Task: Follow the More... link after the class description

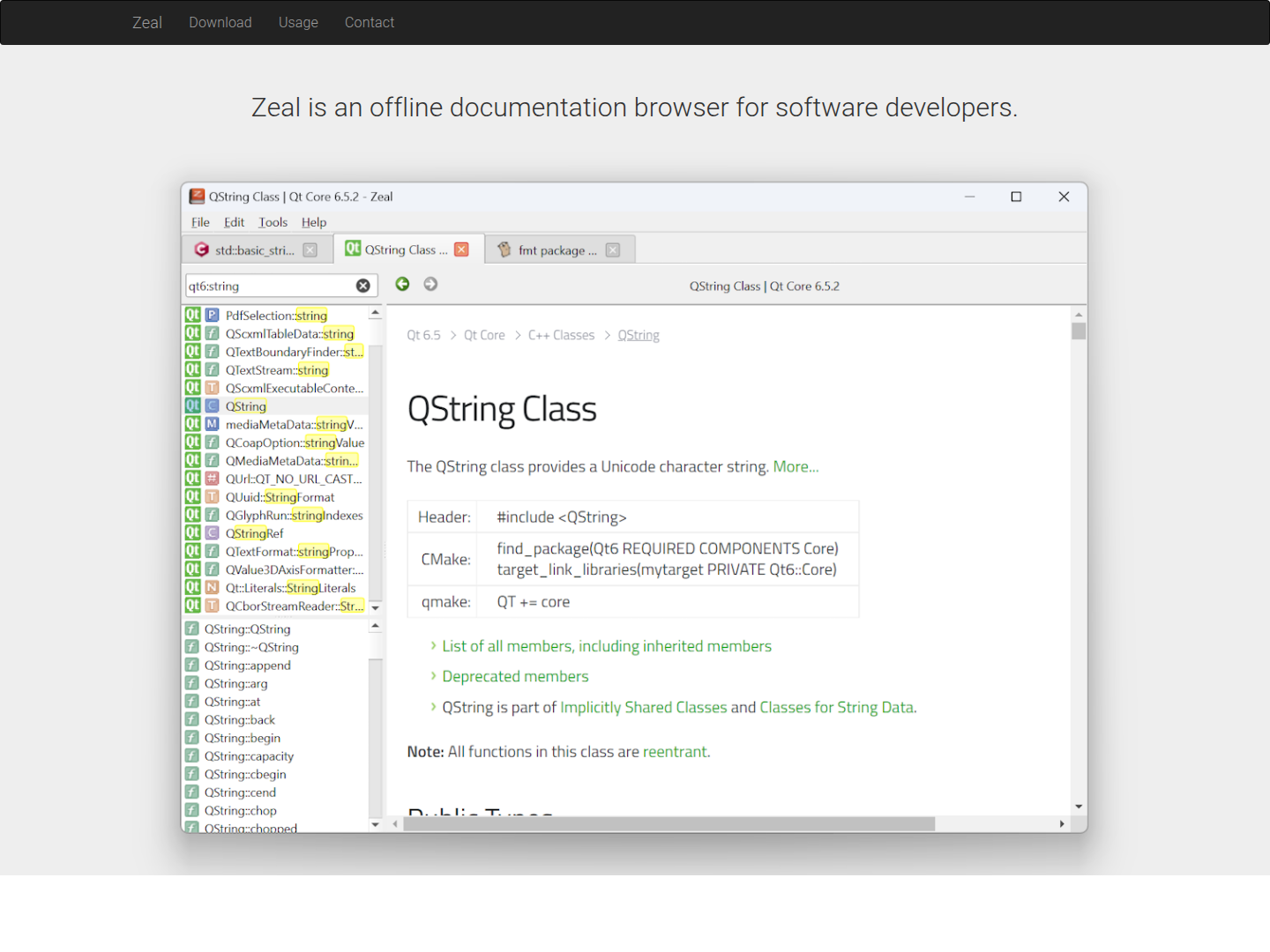Action: point(796,466)
